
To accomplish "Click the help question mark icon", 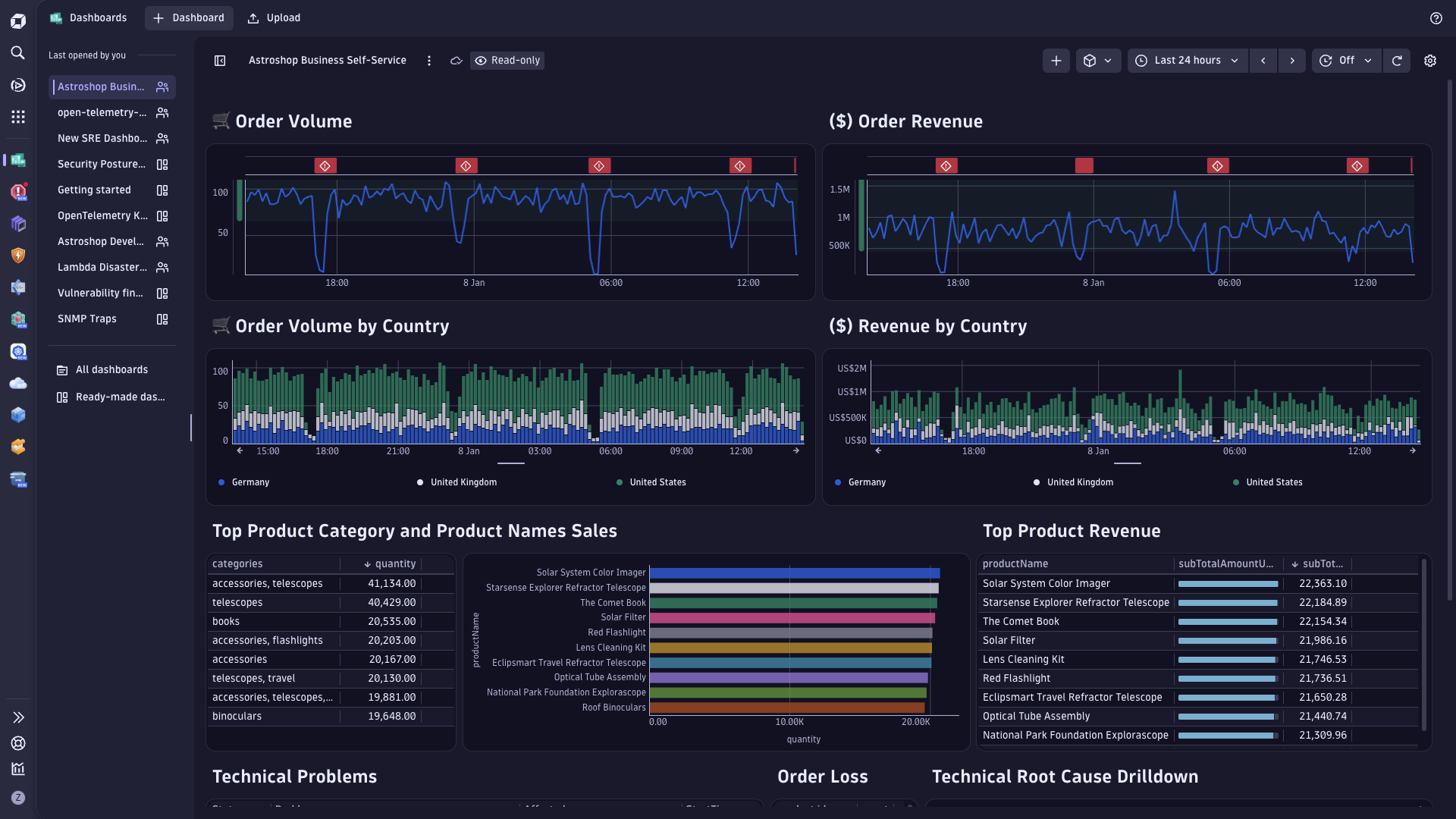I will point(1436,18).
